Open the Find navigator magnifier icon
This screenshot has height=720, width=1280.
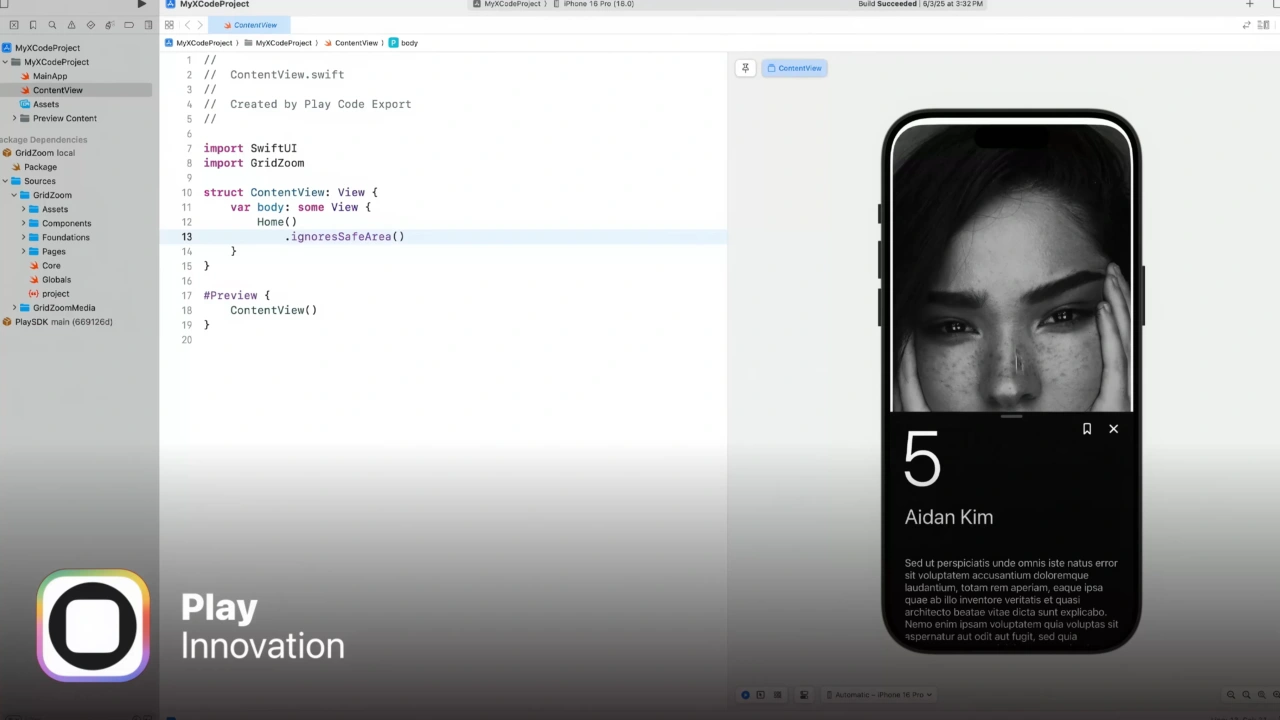point(52,25)
